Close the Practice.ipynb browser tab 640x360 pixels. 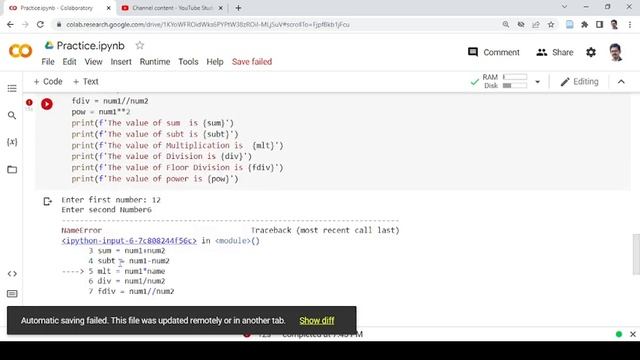pos(108,8)
